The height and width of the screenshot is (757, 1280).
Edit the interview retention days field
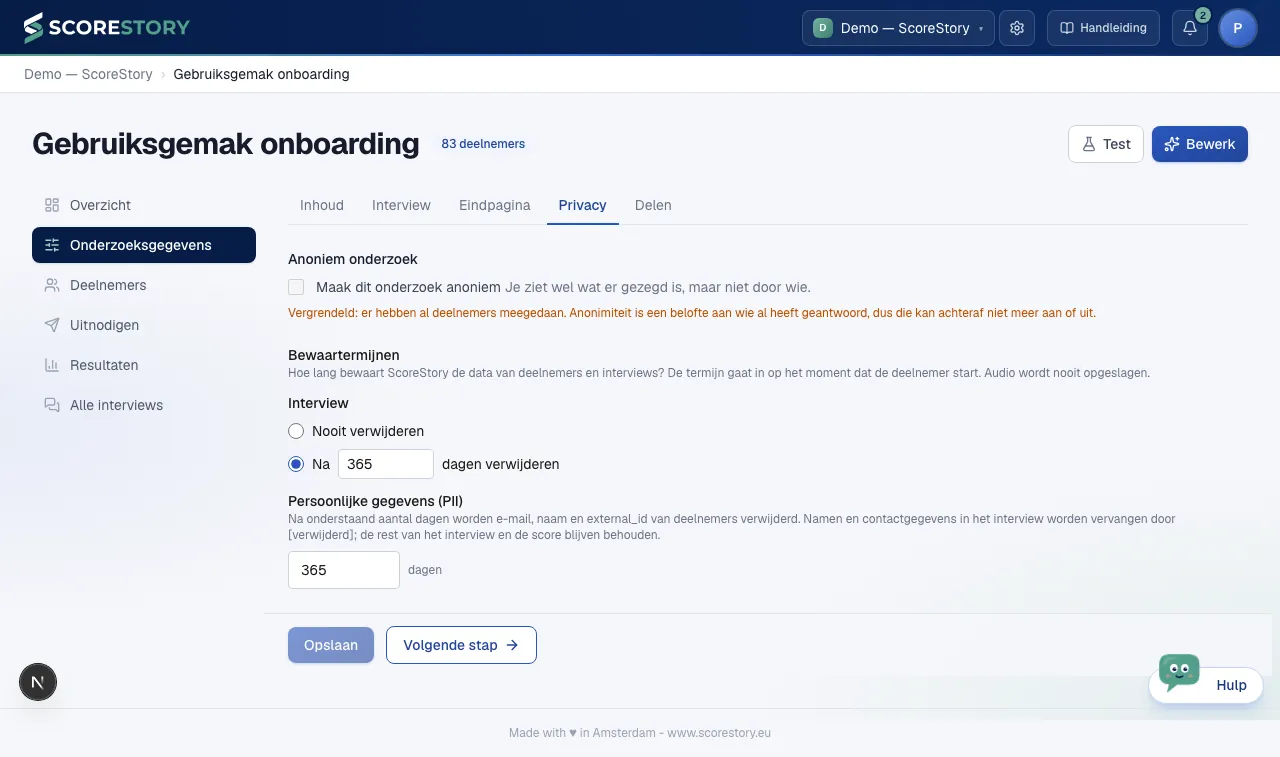pyautogui.click(x=386, y=464)
